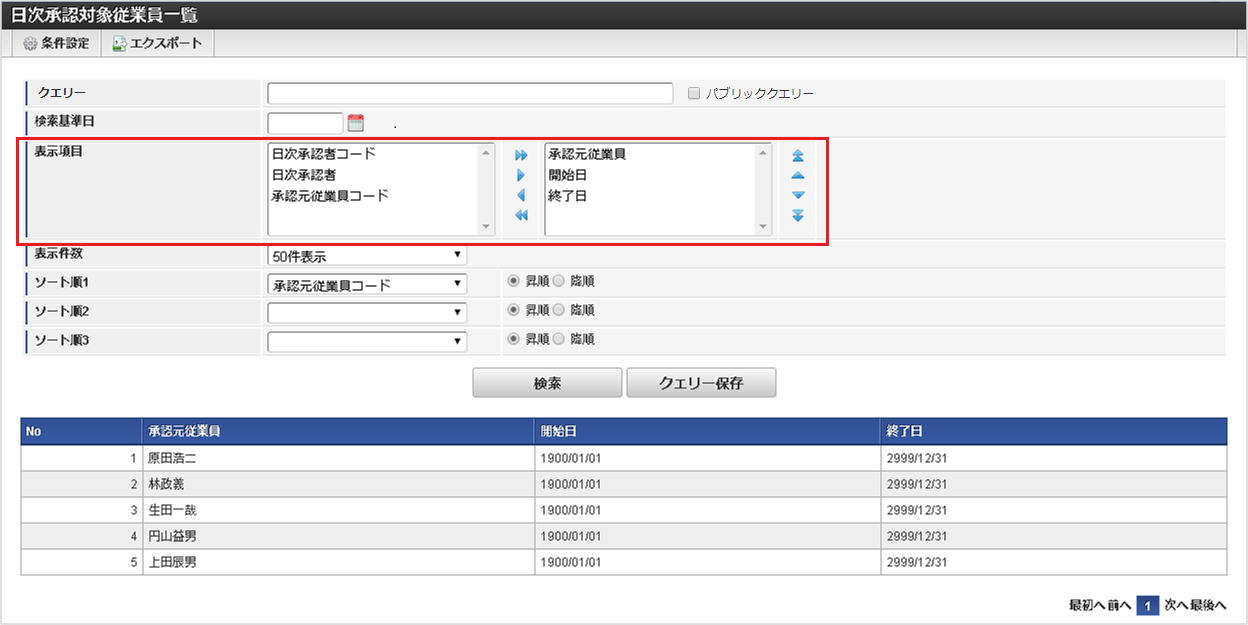Click single left arrow to remove item

pyautogui.click(x=520, y=196)
